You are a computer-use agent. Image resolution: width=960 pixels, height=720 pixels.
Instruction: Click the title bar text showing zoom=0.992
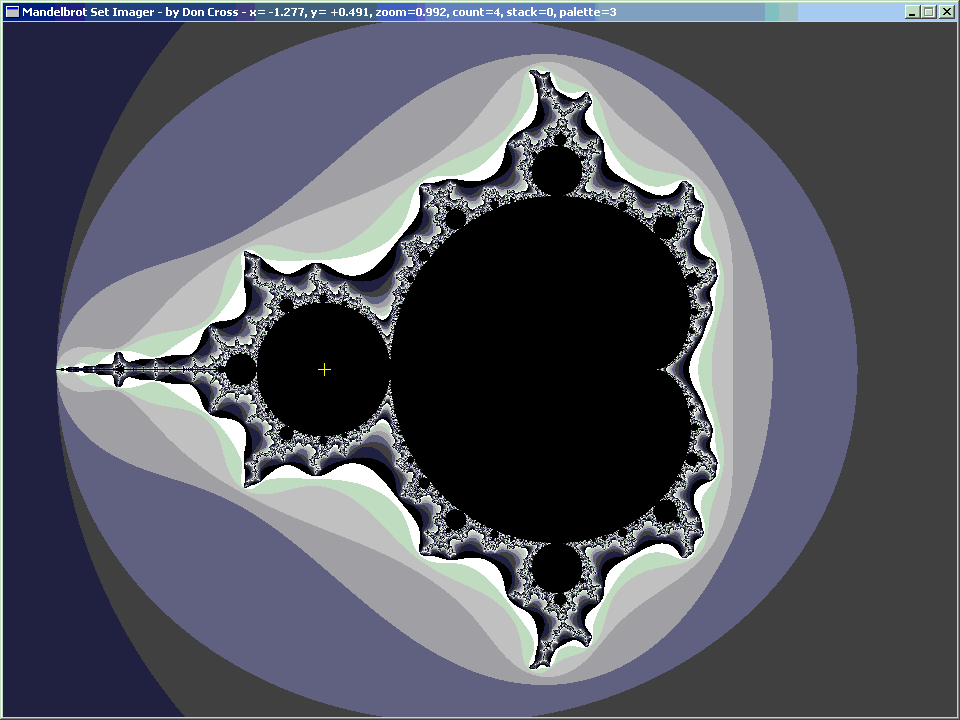tap(410, 12)
